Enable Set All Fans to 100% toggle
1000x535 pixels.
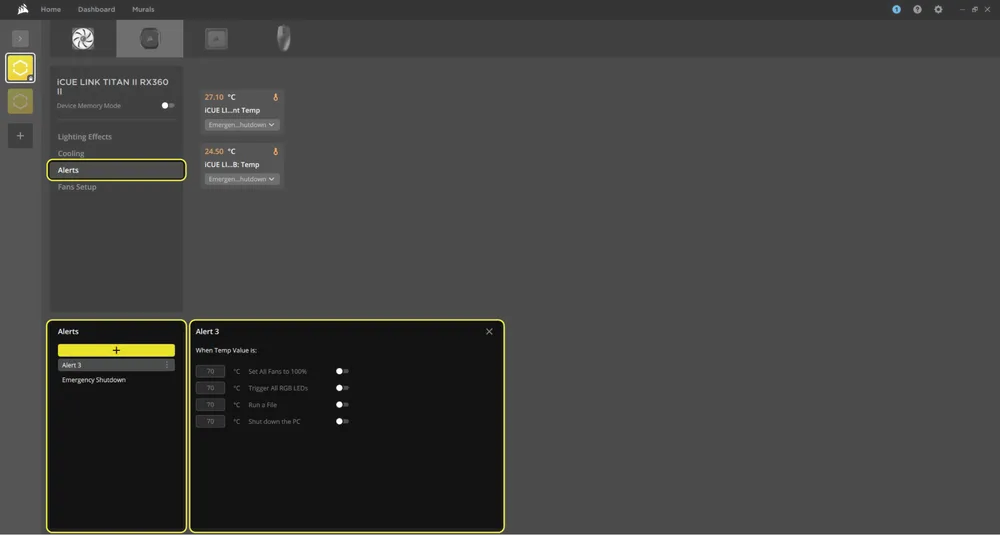342,371
